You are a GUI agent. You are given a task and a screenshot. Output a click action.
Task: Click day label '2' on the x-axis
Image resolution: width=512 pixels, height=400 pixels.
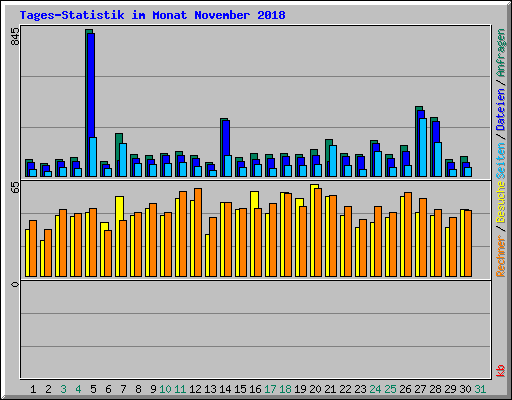pyautogui.click(x=48, y=389)
